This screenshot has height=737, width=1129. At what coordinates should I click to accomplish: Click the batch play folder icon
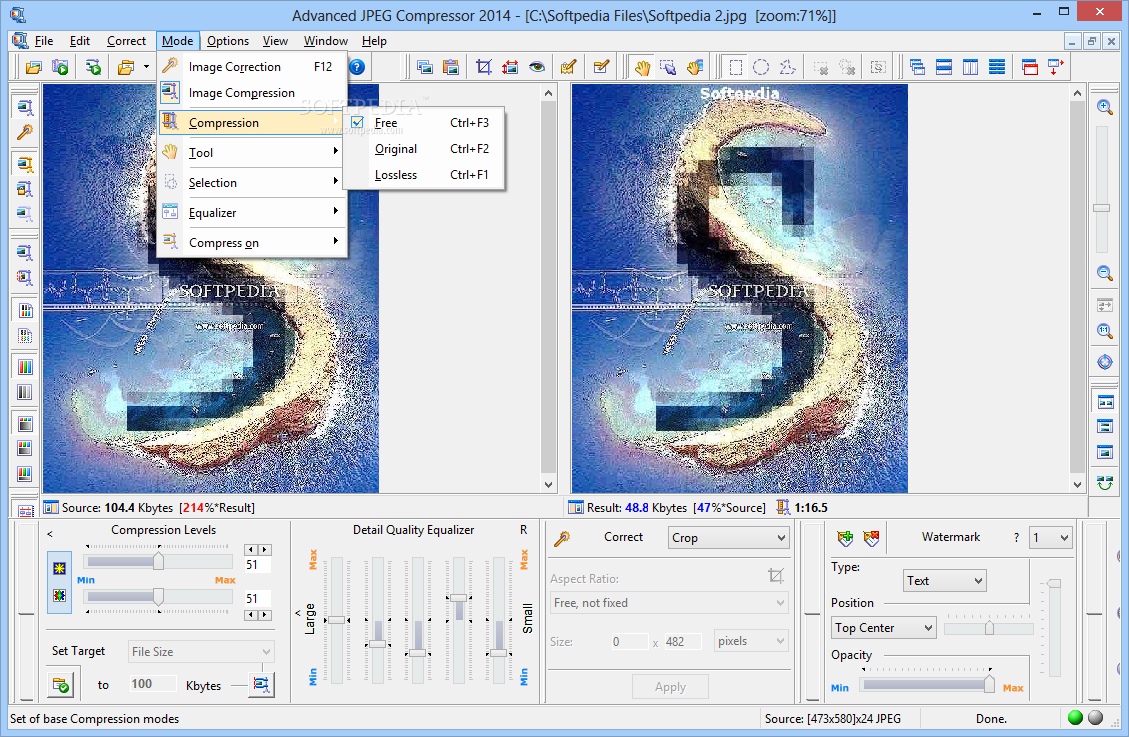(60, 68)
